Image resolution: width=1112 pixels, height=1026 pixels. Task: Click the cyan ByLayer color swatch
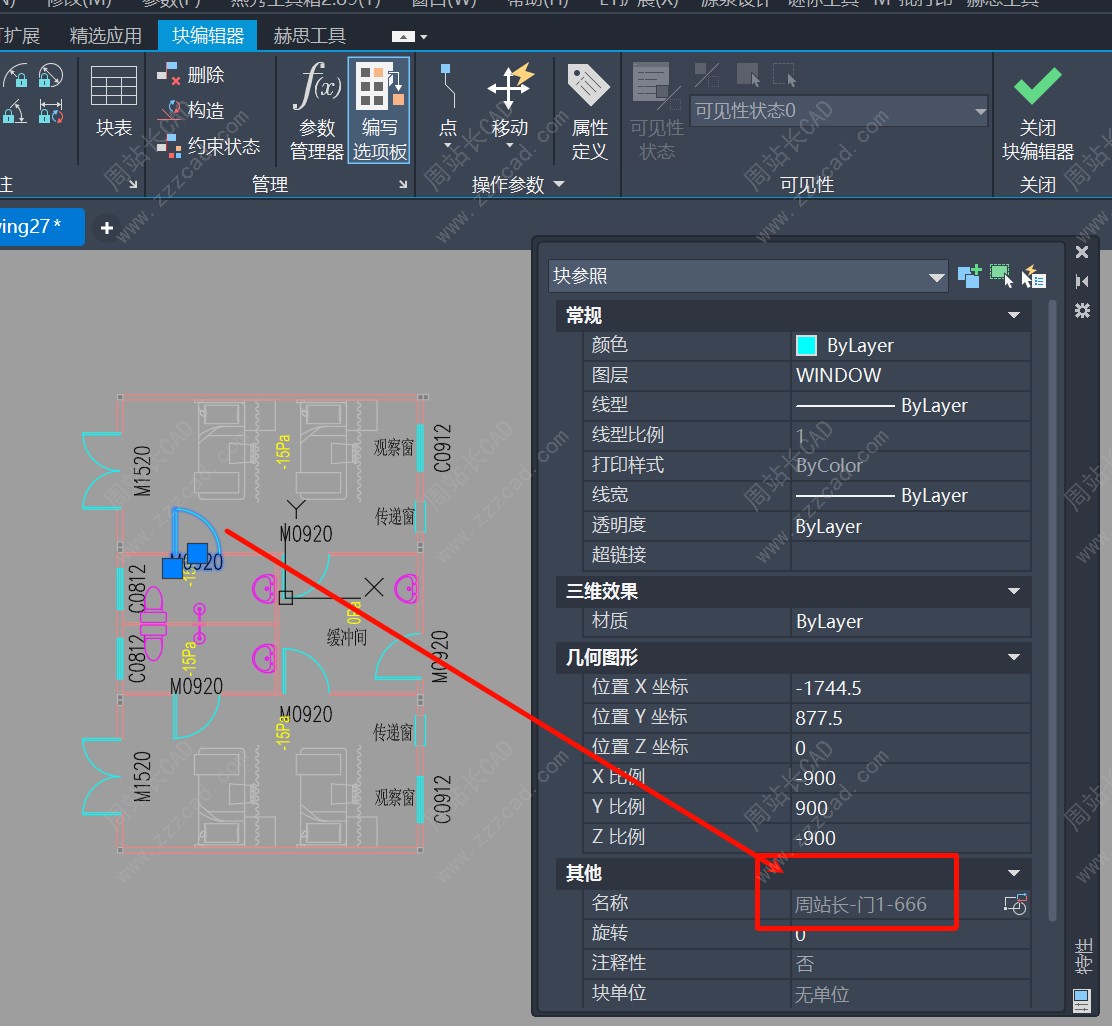806,346
